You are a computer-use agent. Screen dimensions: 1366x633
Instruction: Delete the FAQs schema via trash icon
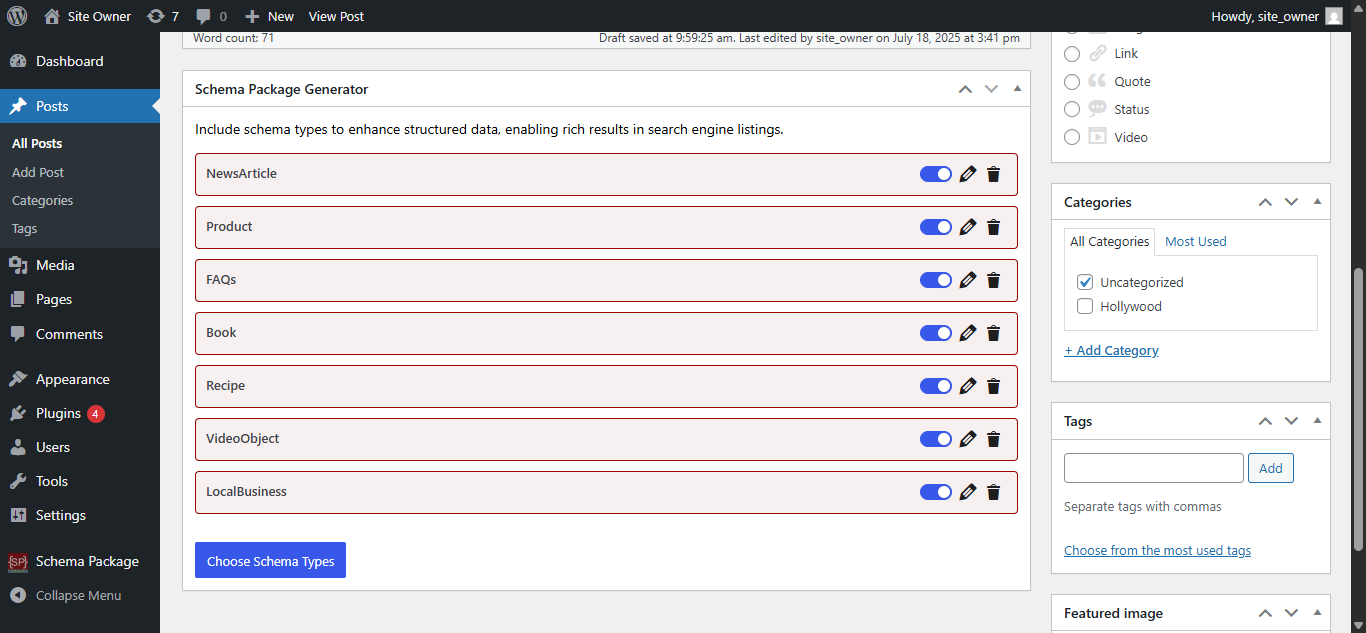993,280
